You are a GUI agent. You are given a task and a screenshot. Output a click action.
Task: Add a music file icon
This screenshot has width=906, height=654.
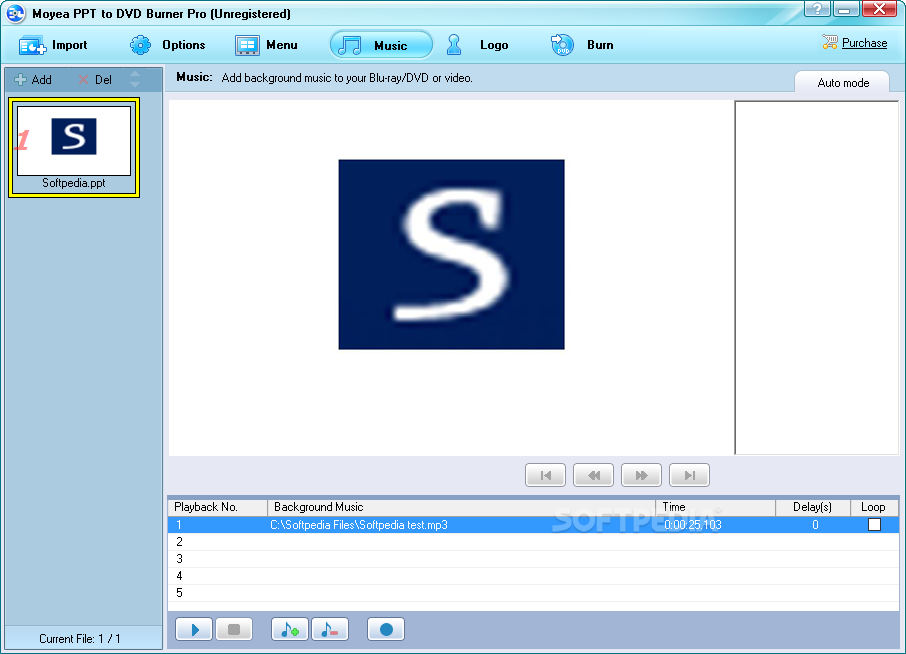point(289,629)
